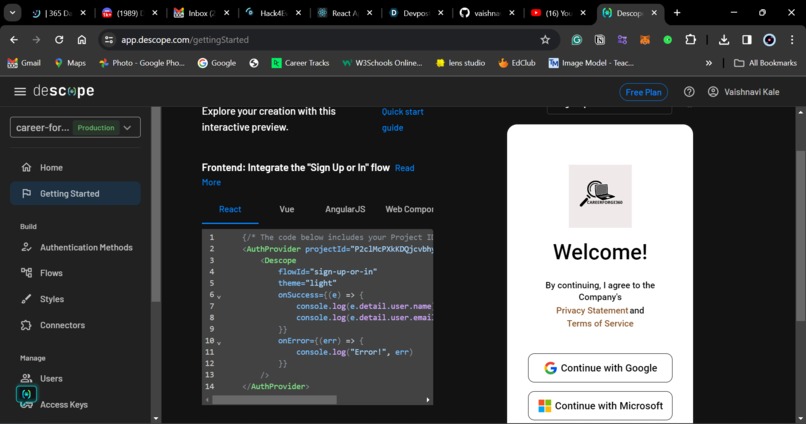
Task: Click the main page vertical scrollbar
Action: tap(800, 237)
